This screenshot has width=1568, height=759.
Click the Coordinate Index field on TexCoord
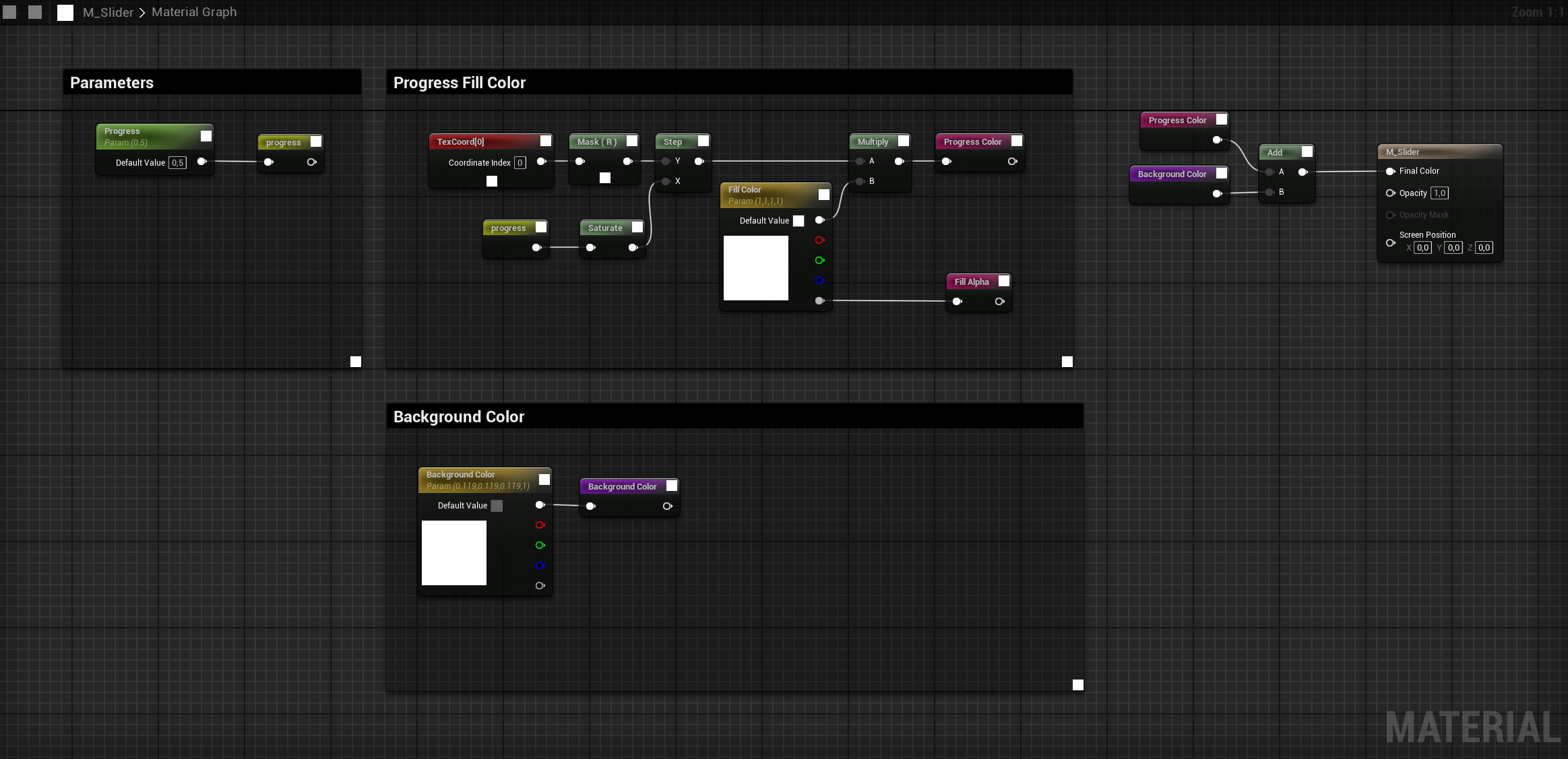(x=520, y=163)
